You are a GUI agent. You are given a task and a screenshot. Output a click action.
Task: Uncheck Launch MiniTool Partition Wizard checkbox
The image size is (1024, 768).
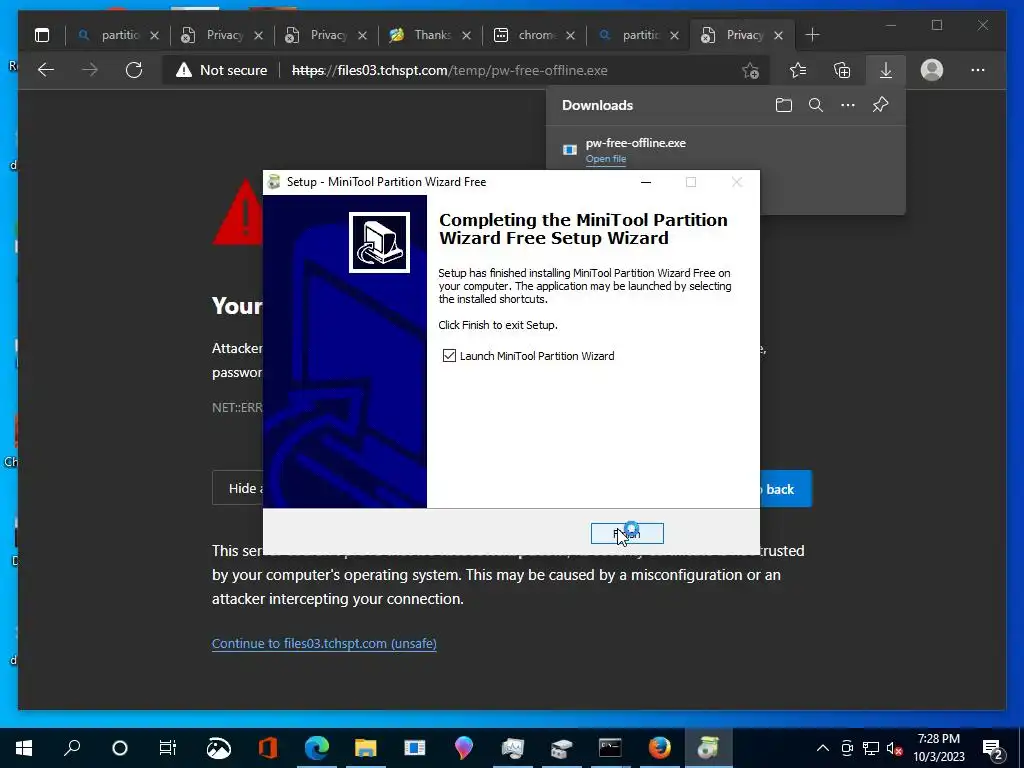tap(449, 356)
